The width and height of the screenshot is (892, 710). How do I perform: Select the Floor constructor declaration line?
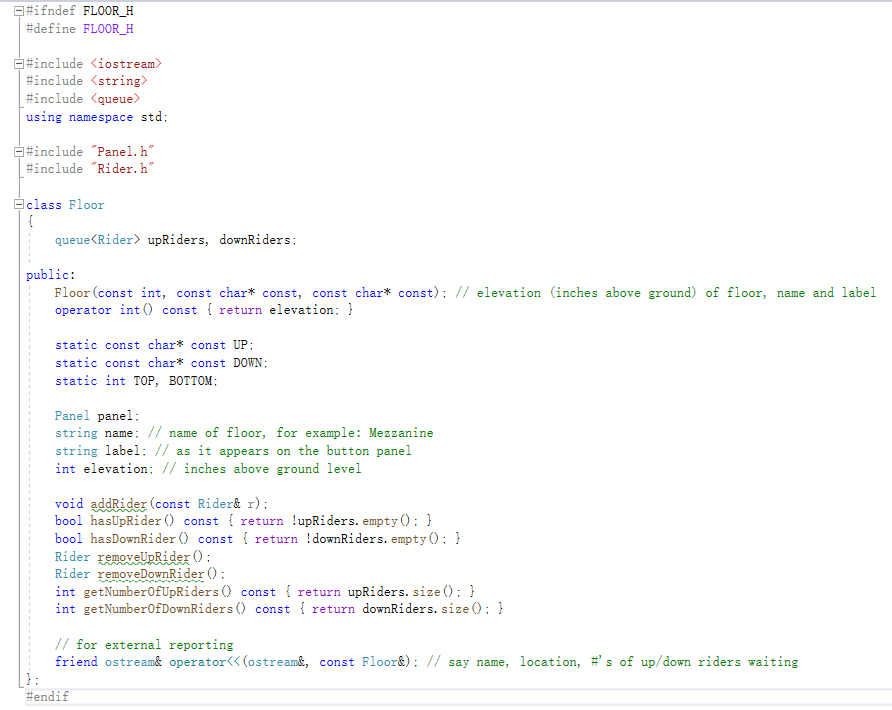[x=250, y=292]
